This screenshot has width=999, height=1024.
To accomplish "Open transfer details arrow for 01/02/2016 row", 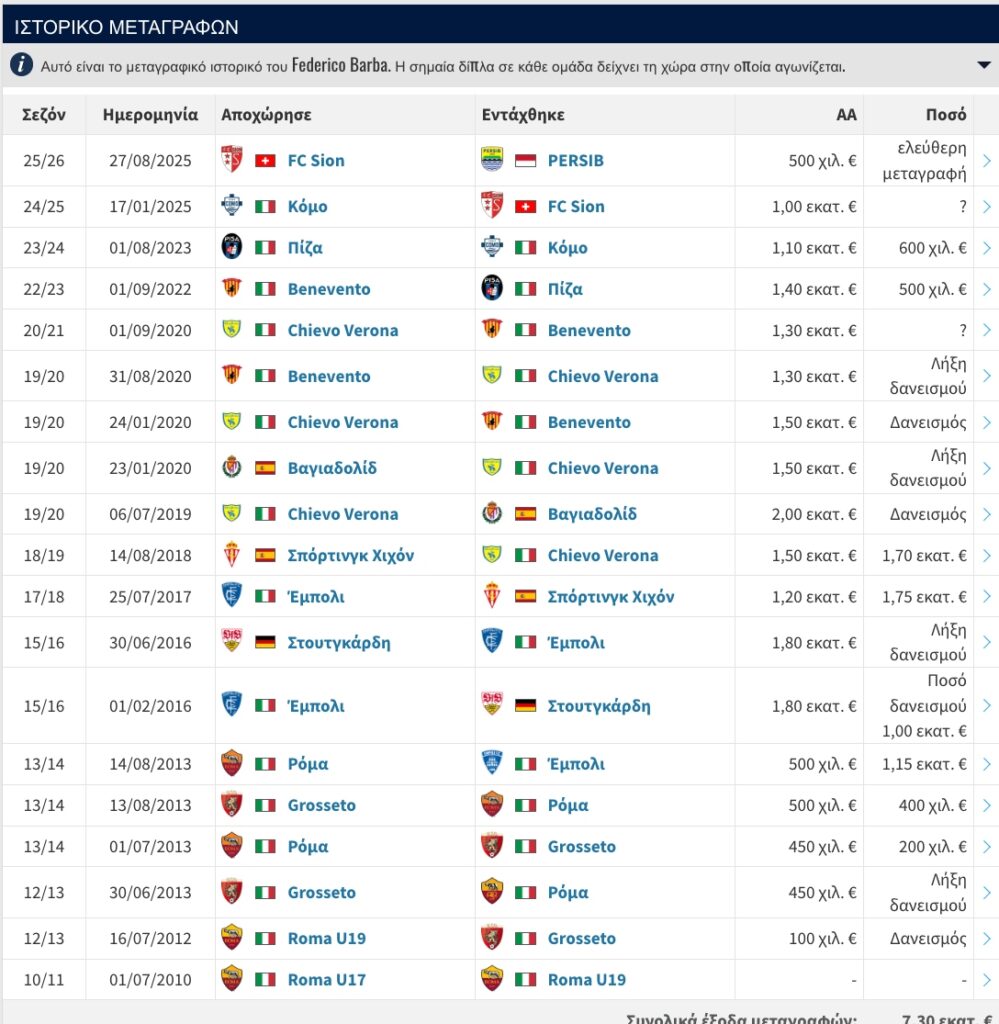I will [987, 706].
